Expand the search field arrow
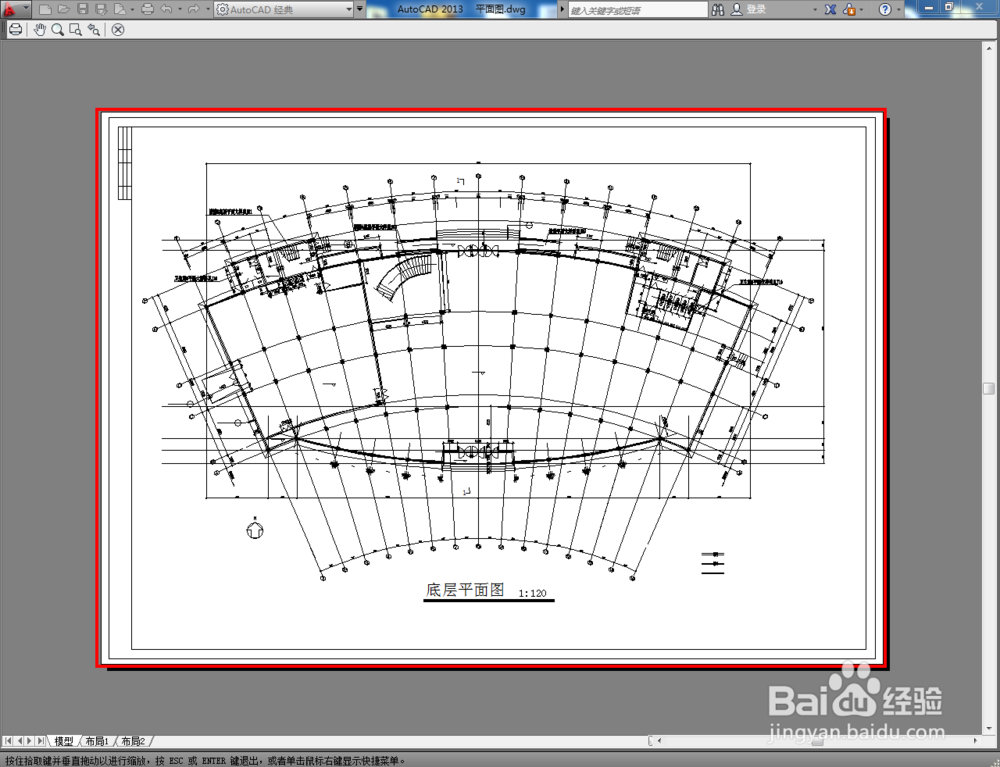 [x=562, y=10]
